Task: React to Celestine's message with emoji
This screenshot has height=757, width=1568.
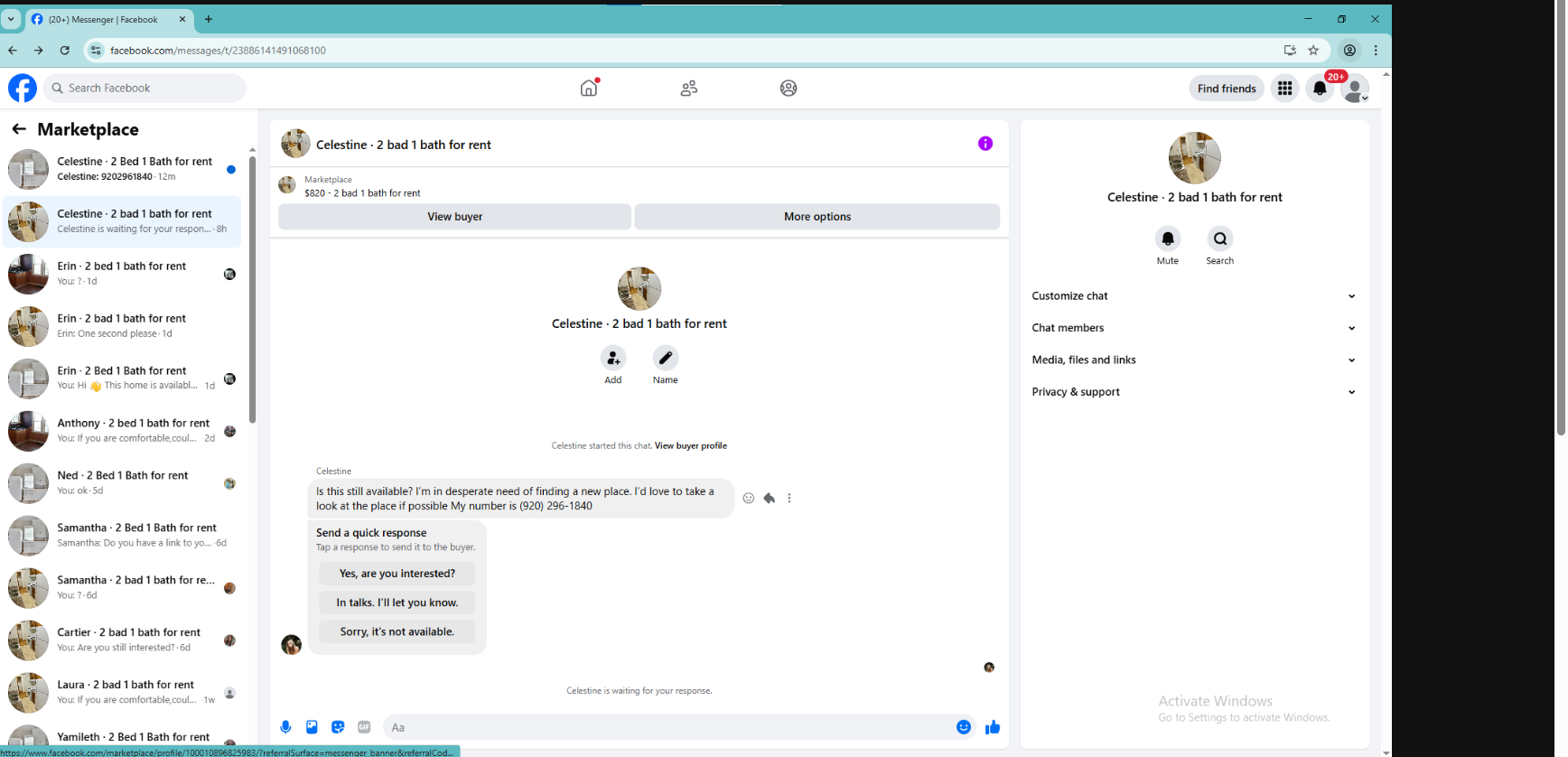Action: tap(749, 498)
